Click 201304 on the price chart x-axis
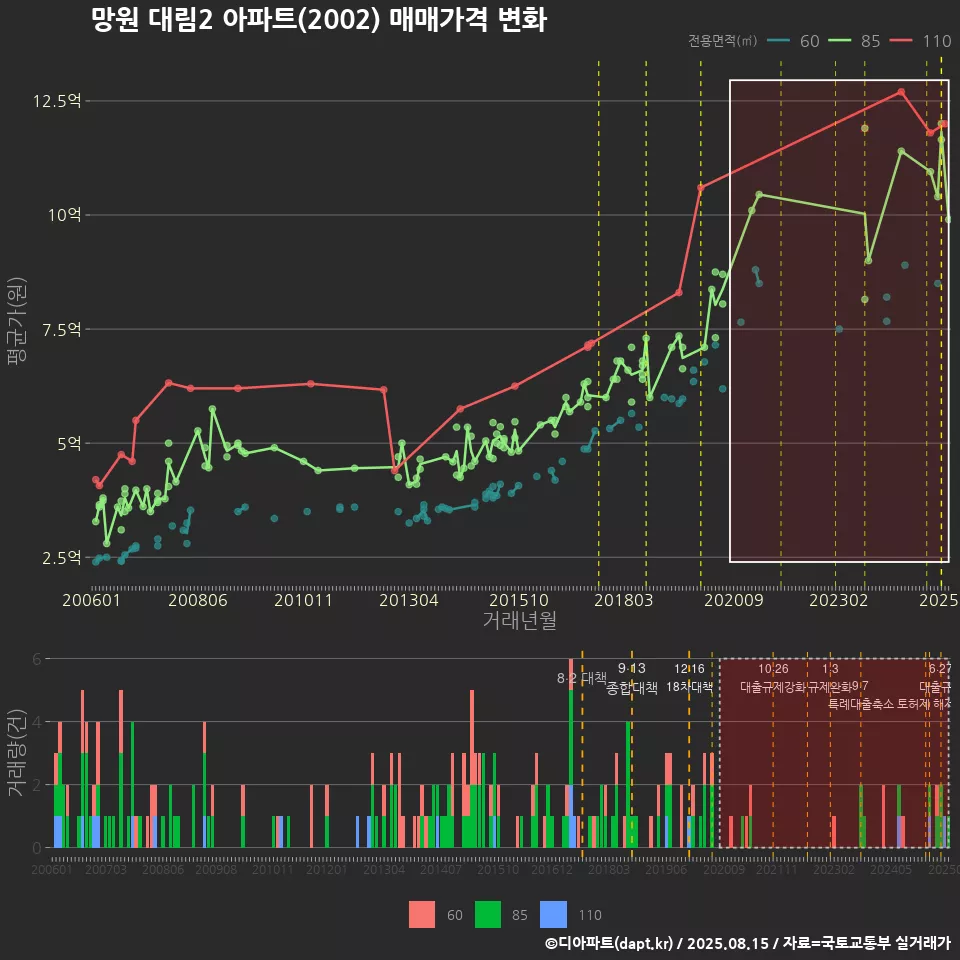The width and height of the screenshot is (960, 960). 409,600
